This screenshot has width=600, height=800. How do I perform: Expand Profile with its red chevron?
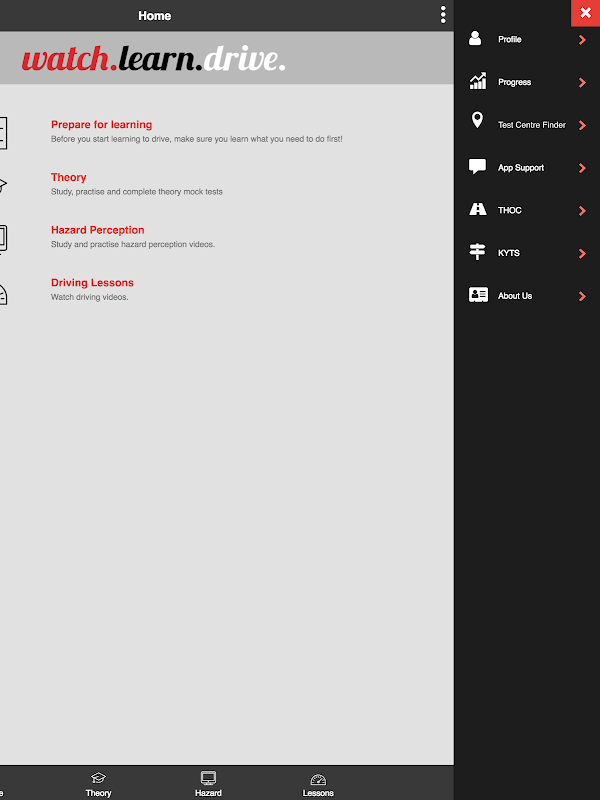(x=582, y=40)
